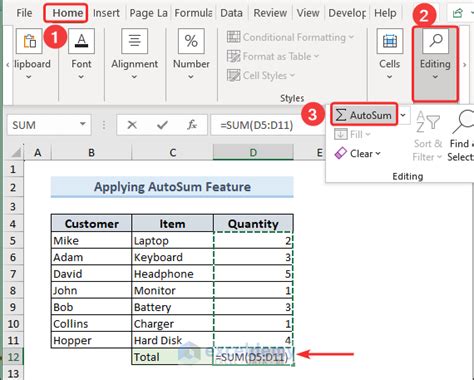Click the 'Hard Disk' item cell
474x380 pixels.
(x=172, y=340)
